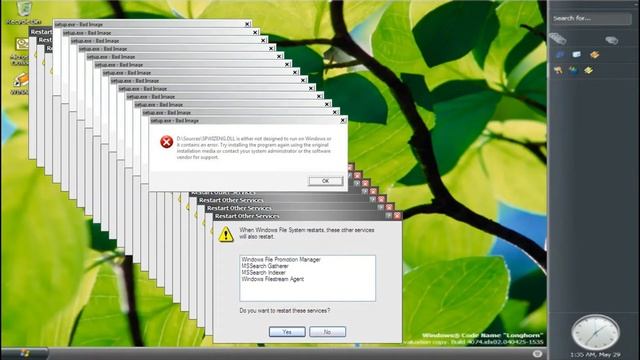
Task: Click the red error icon in Bad Image dialog
Action: pos(167,142)
